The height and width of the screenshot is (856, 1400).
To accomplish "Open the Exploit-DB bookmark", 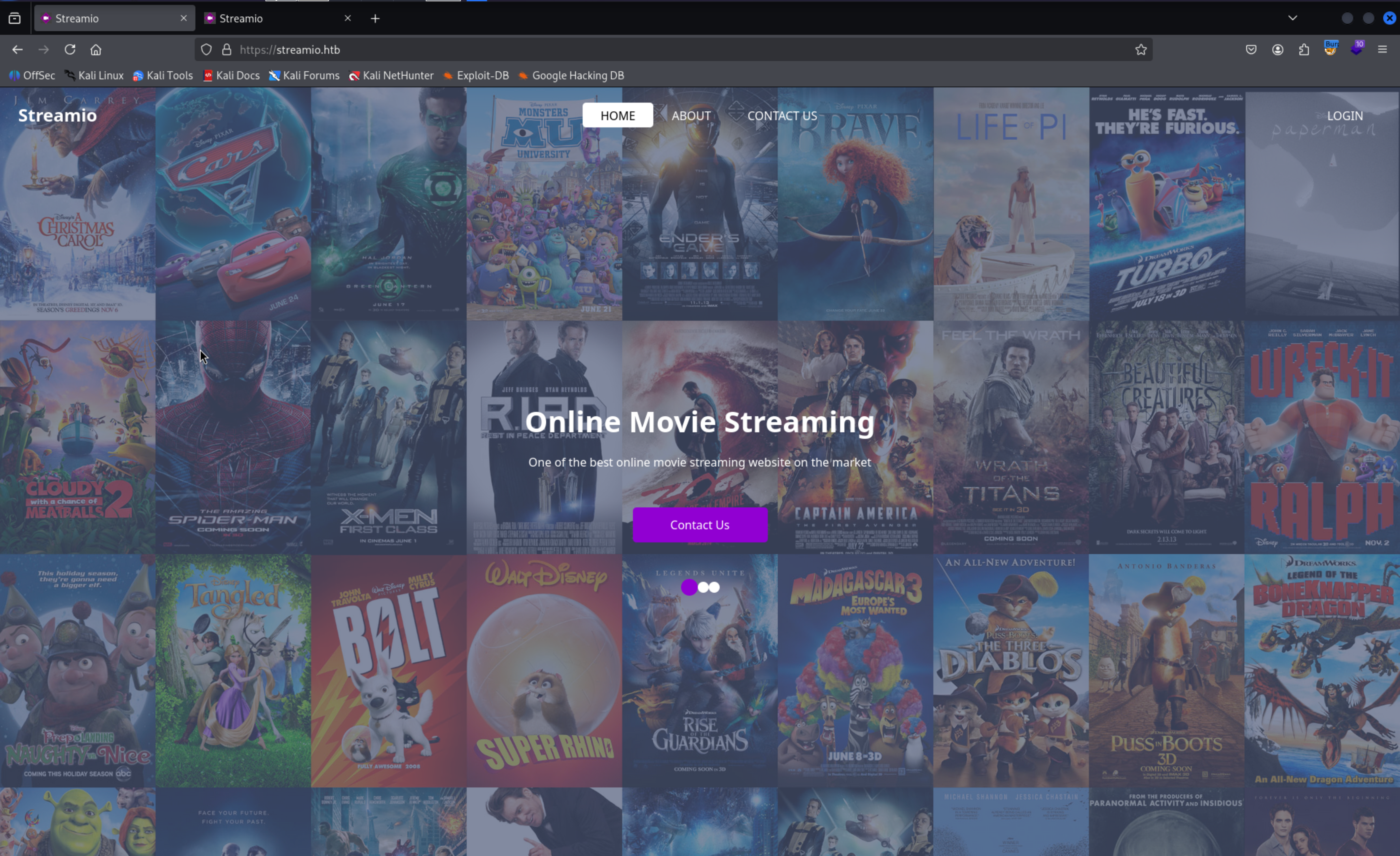I will pyautogui.click(x=482, y=75).
